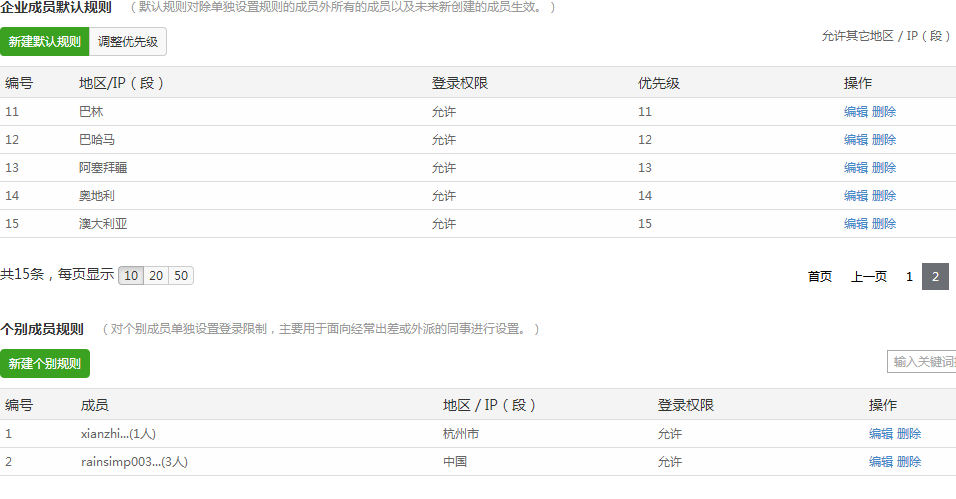This screenshot has width=956, height=499.
Task: Show 50 items per page
Action: (x=181, y=275)
